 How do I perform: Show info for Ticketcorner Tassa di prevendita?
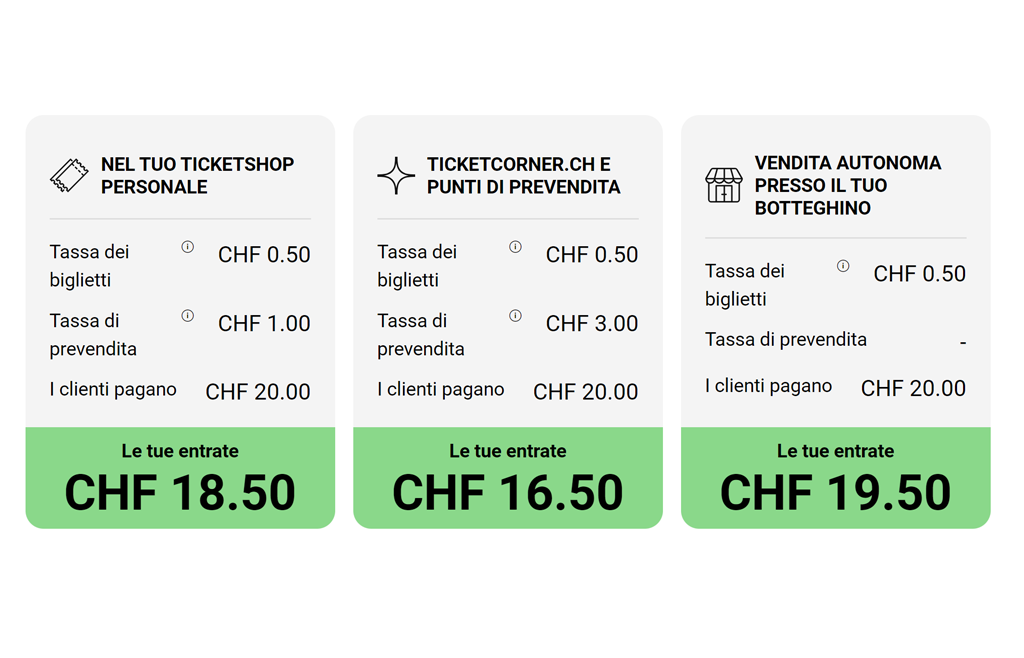click(515, 316)
